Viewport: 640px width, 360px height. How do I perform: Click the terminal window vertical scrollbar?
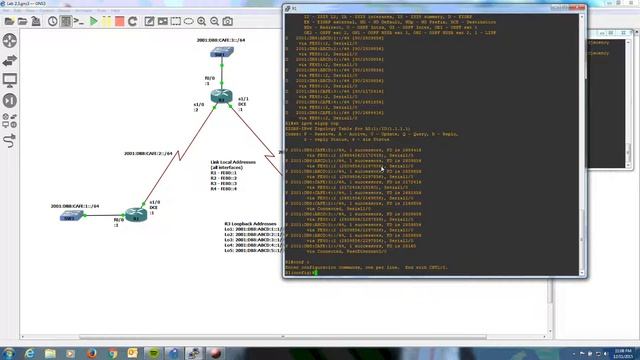click(582, 145)
